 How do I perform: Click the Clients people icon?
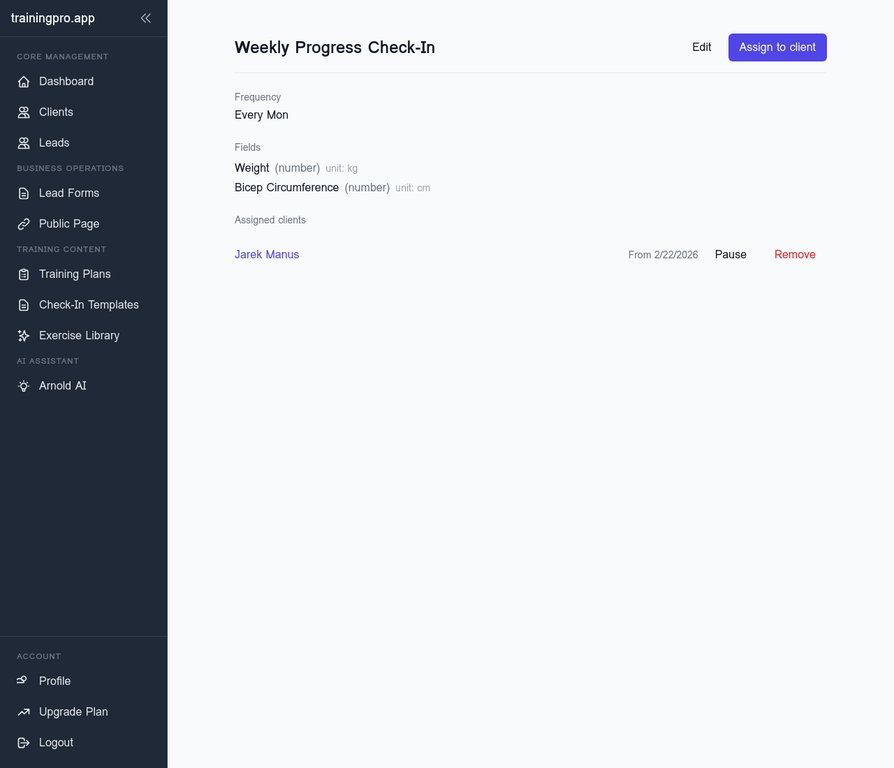23,112
